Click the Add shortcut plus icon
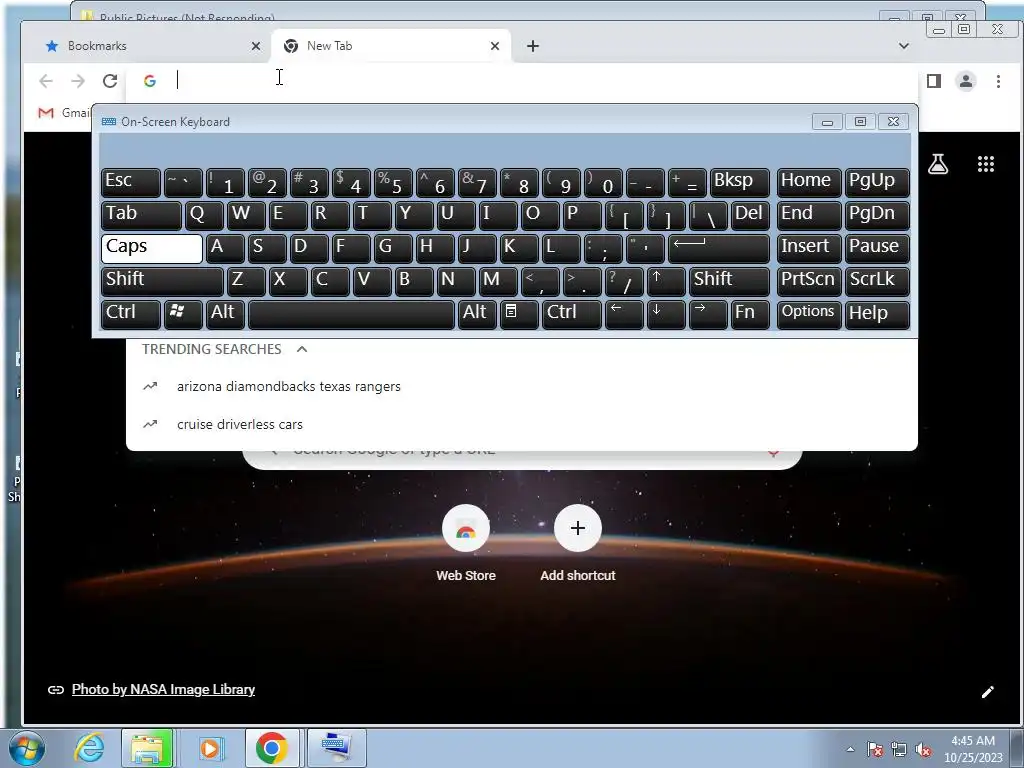 [x=578, y=528]
